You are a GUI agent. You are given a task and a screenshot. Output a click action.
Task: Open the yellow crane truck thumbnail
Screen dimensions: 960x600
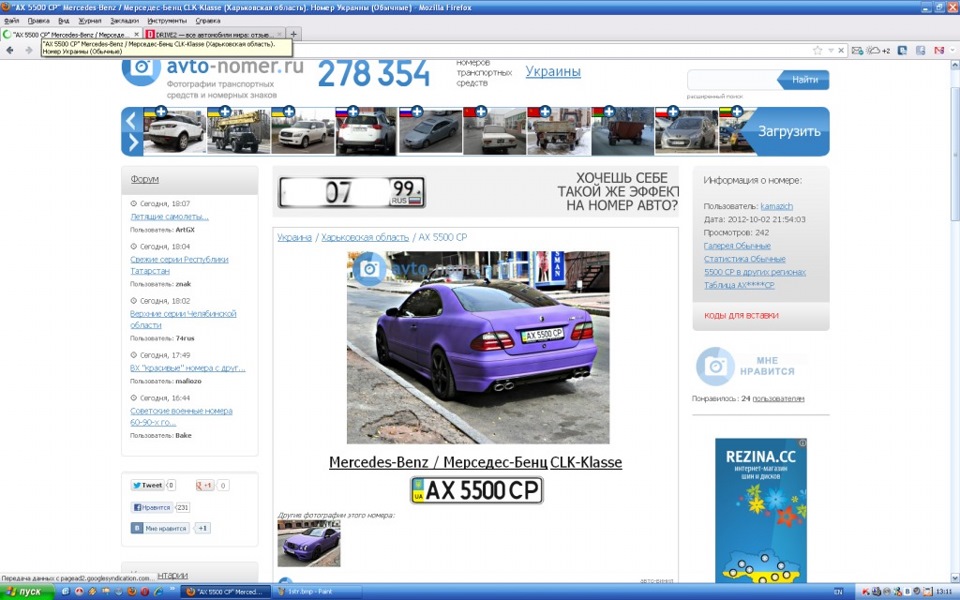point(238,132)
